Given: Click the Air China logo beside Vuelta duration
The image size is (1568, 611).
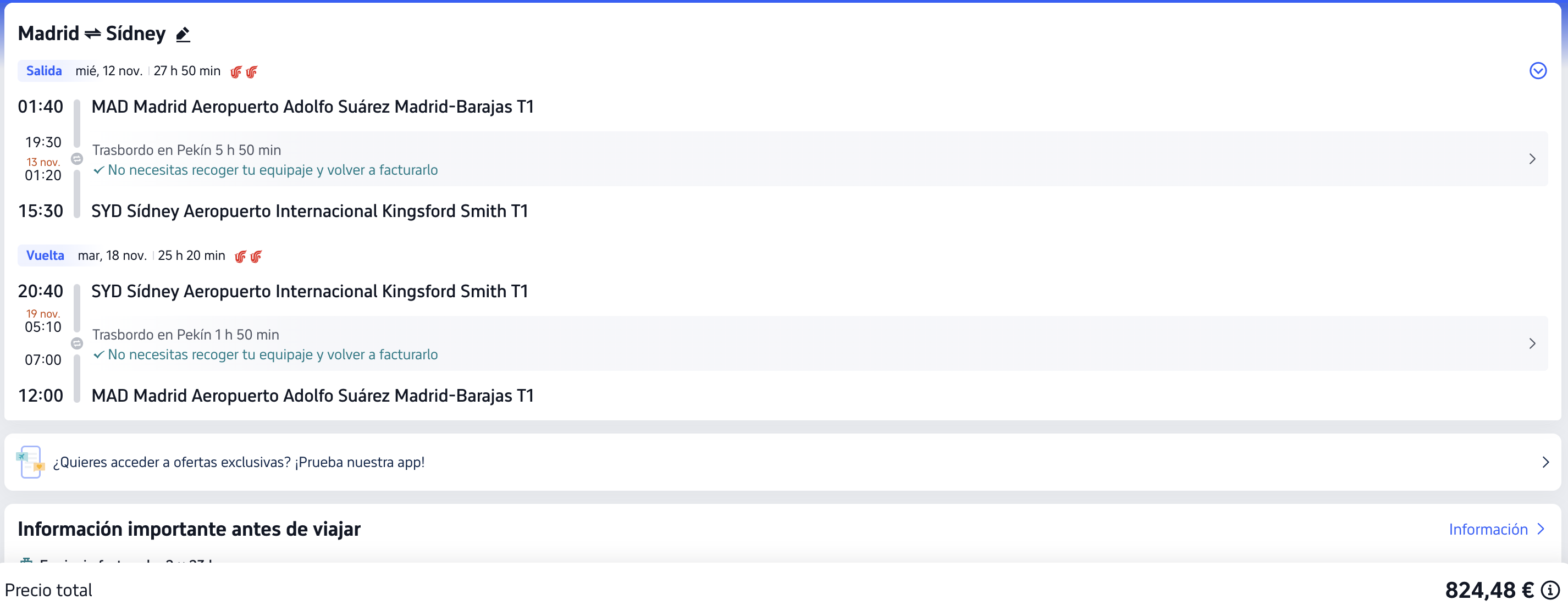Looking at the screenshot, I should [249, 256].
